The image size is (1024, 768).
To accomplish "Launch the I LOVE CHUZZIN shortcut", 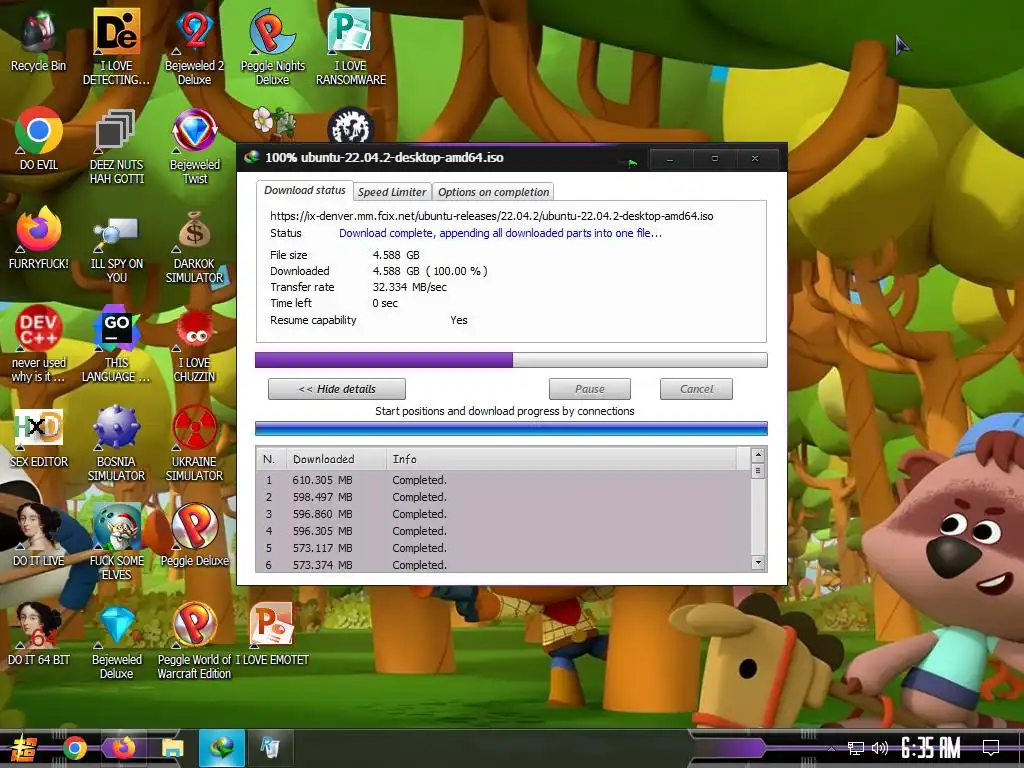I will click(194, 345).
